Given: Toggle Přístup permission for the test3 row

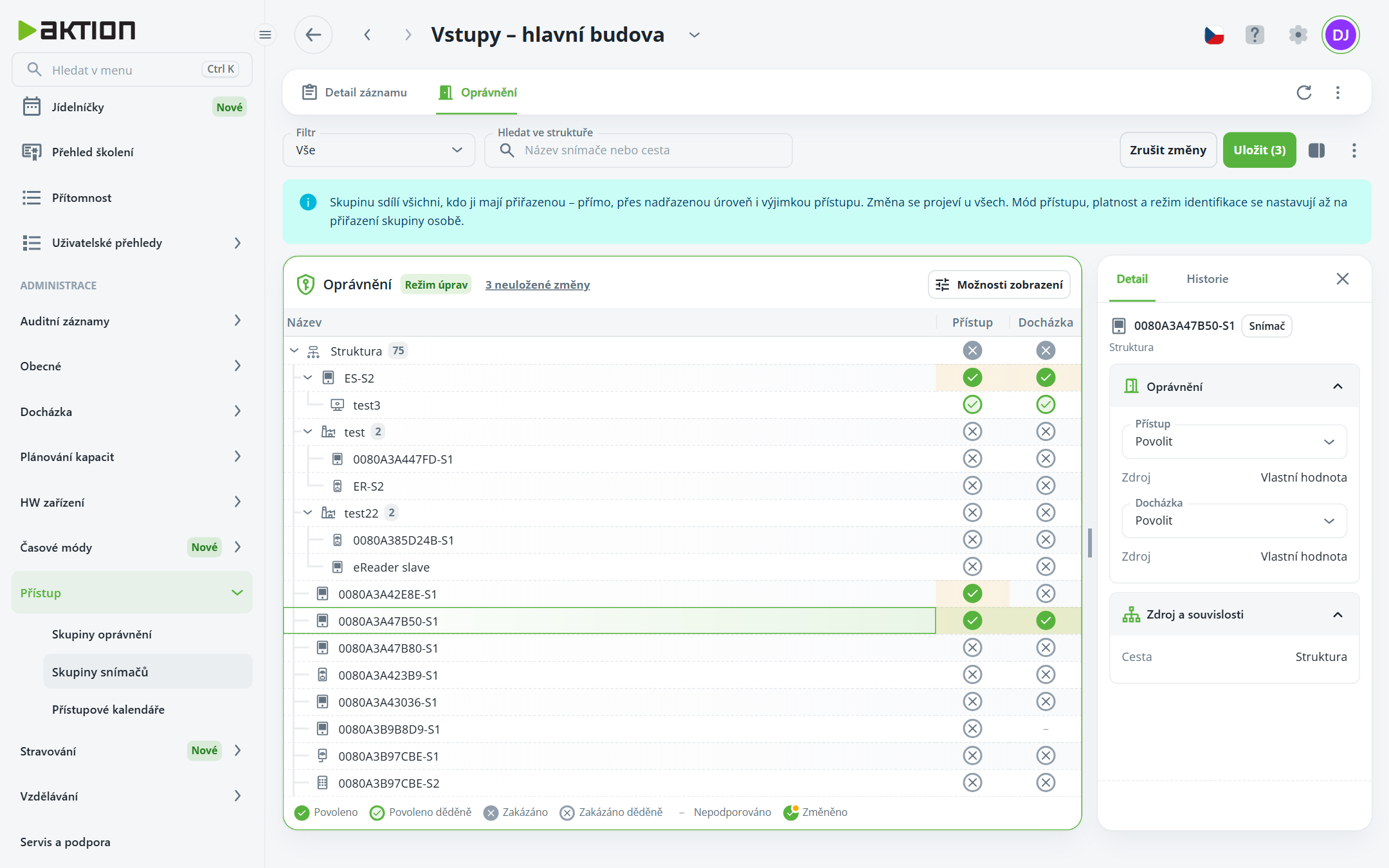Looking at the screenshot, I should (972, 404).
